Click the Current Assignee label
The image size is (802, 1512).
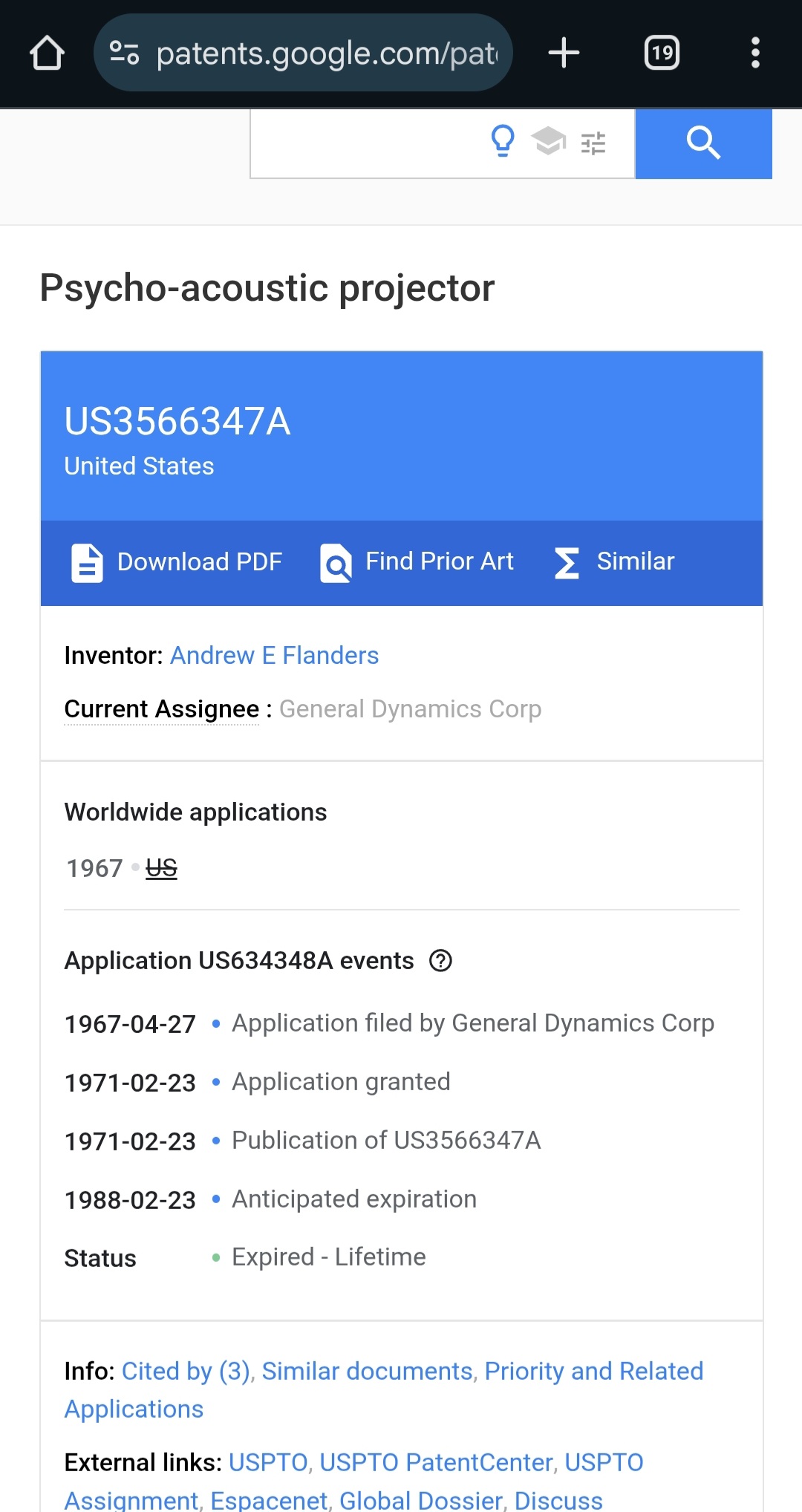click(162, 709)
